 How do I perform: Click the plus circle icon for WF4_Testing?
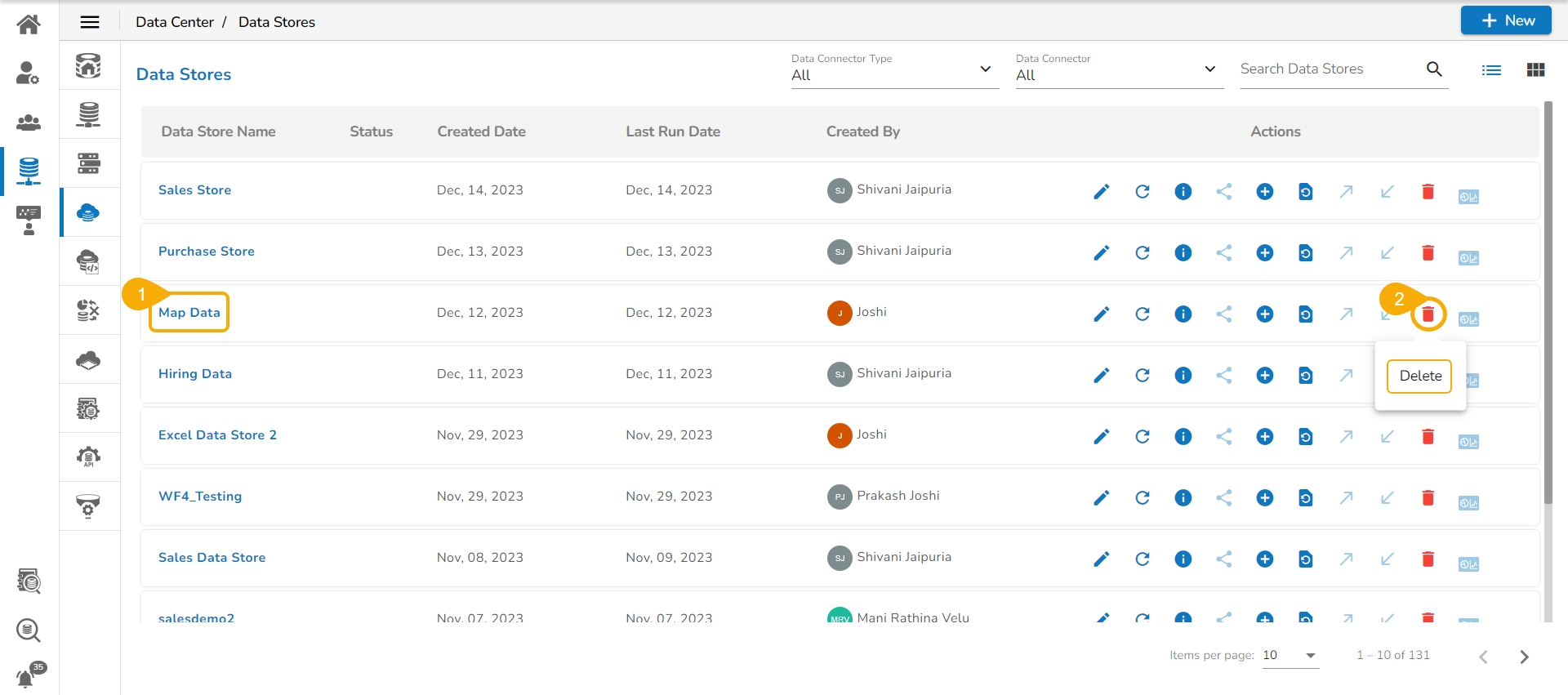point(1264,498)
